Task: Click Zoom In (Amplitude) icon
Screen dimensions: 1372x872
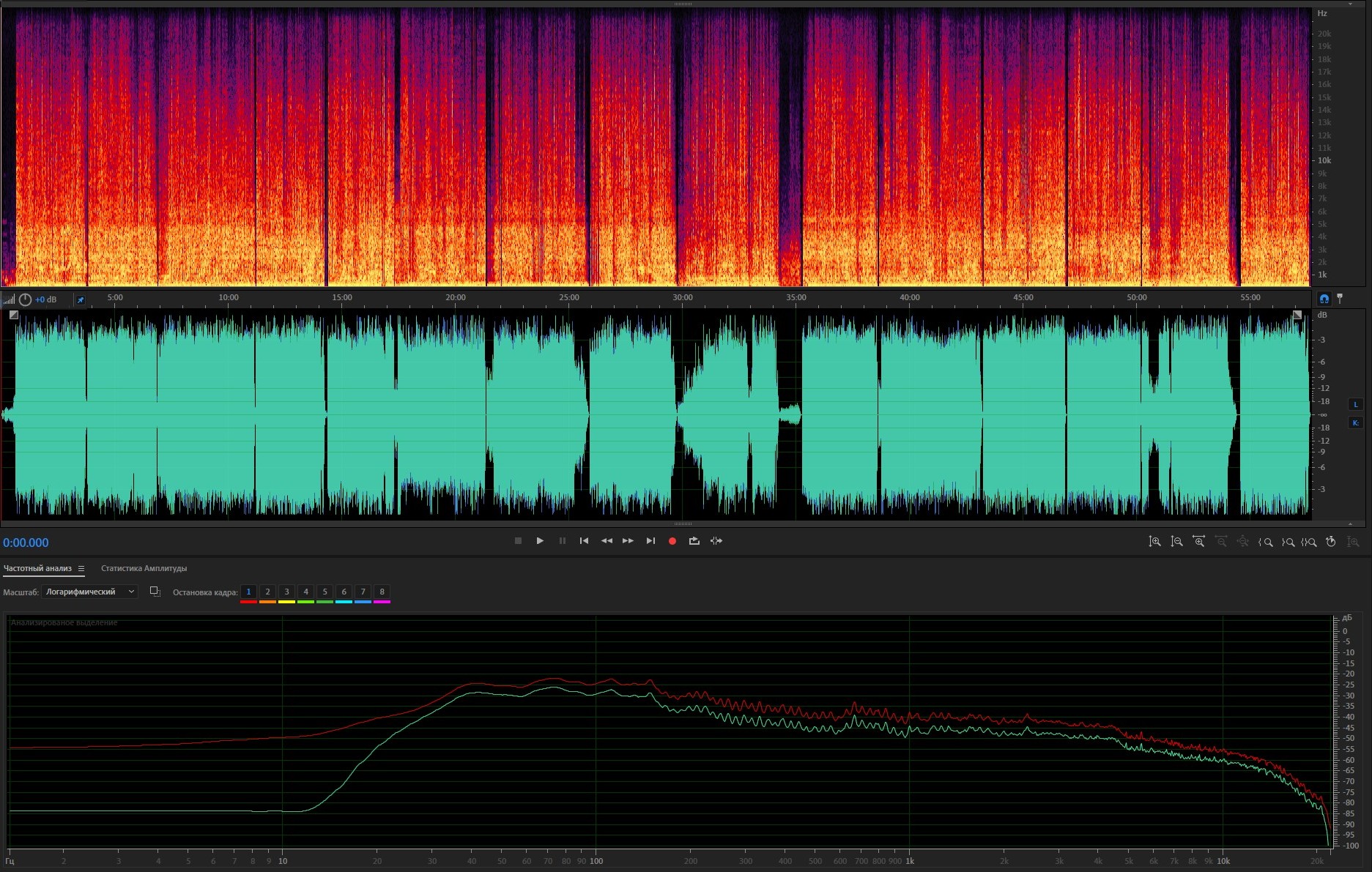Action: (x=1154, y=542)
